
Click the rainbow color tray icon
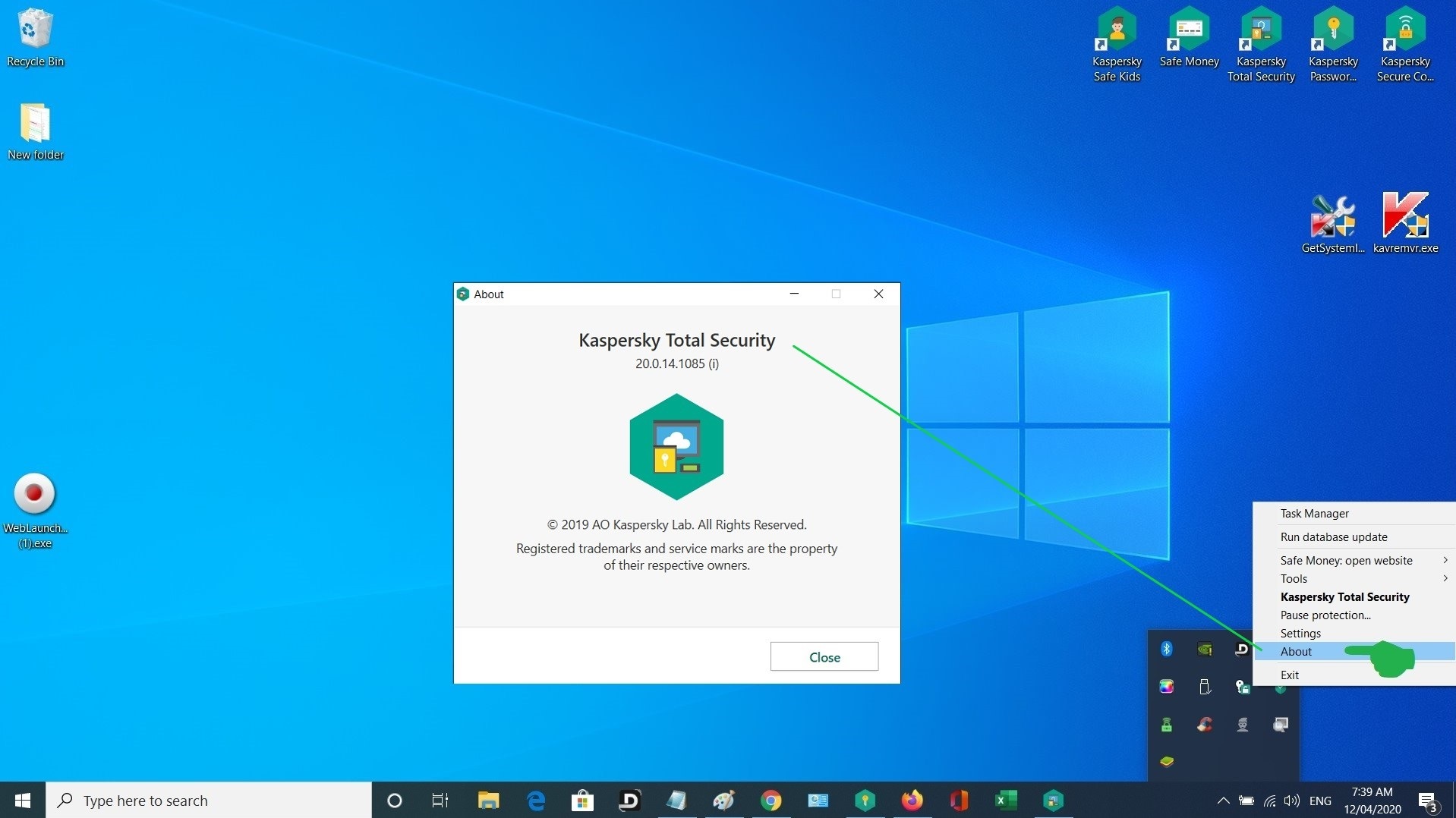point(1167,687)
